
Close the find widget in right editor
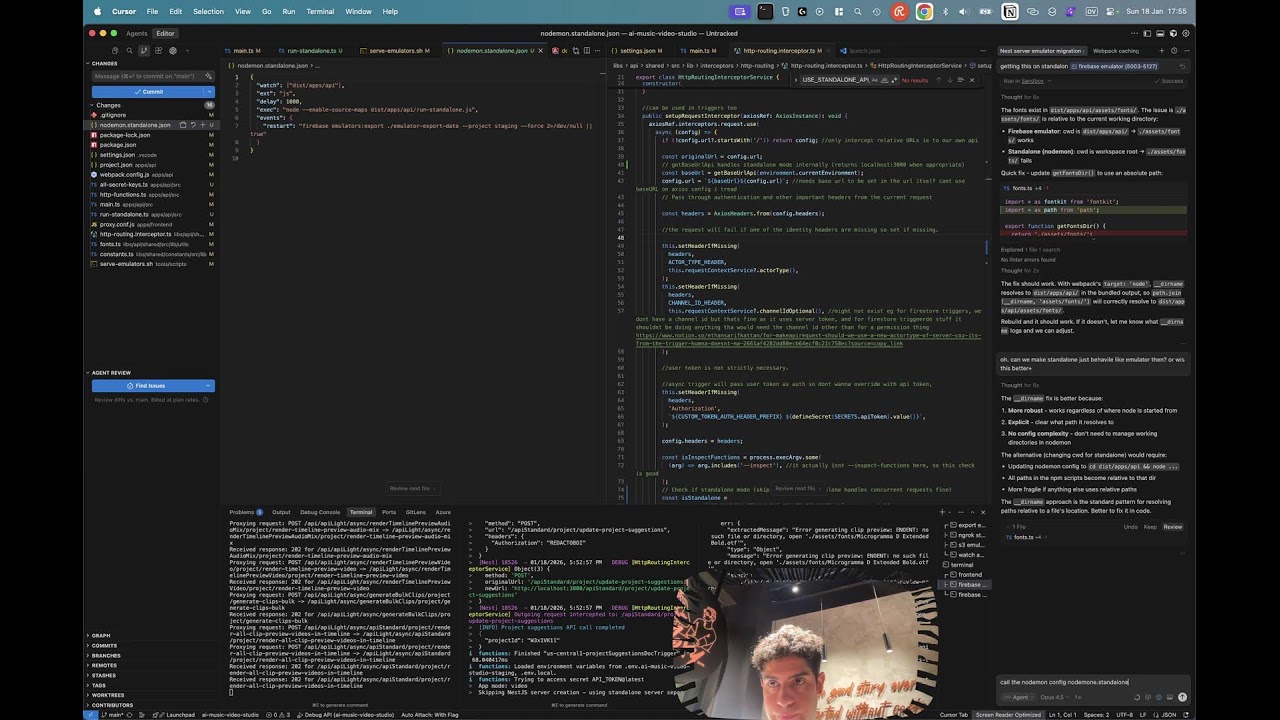tap(972, 80)
